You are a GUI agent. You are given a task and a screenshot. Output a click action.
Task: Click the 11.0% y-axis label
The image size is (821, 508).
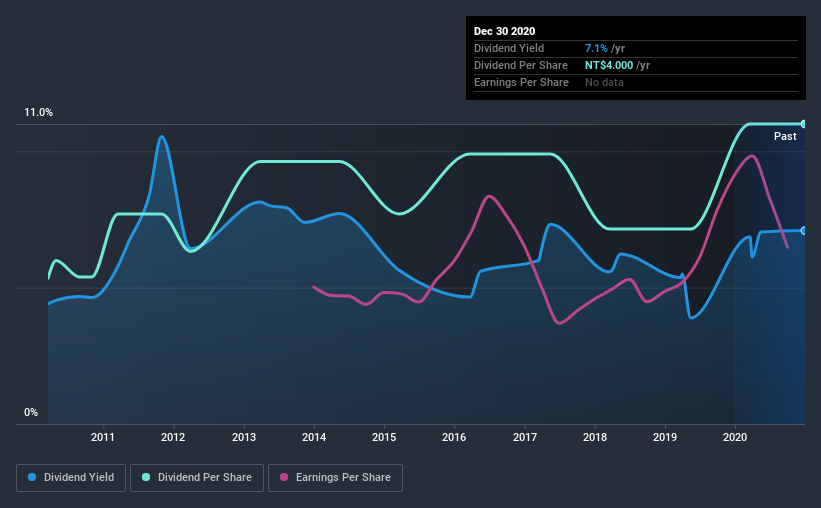tap(39, 113)
